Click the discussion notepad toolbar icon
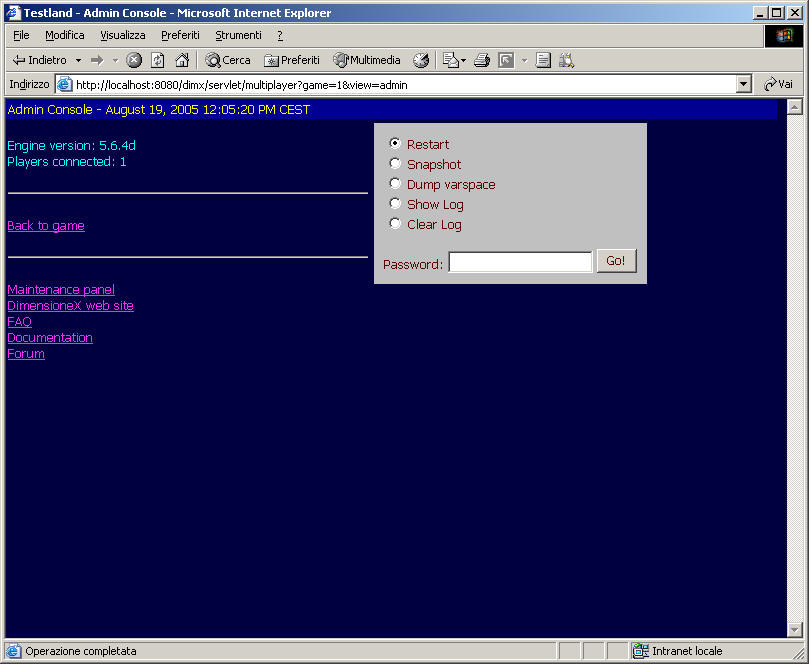 (543, 60)
